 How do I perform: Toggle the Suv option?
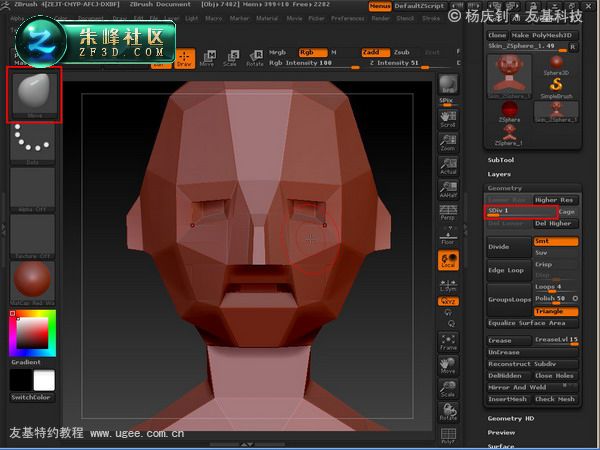556,253
